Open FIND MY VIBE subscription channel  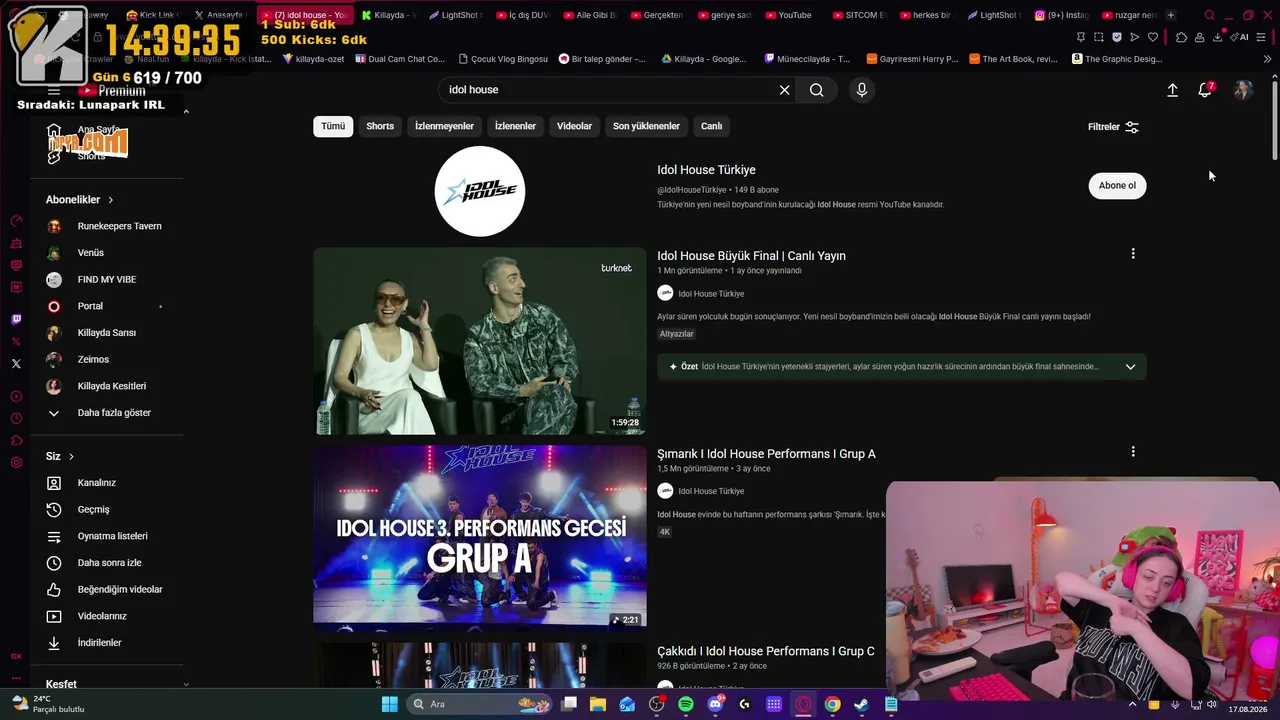(105, 280)
